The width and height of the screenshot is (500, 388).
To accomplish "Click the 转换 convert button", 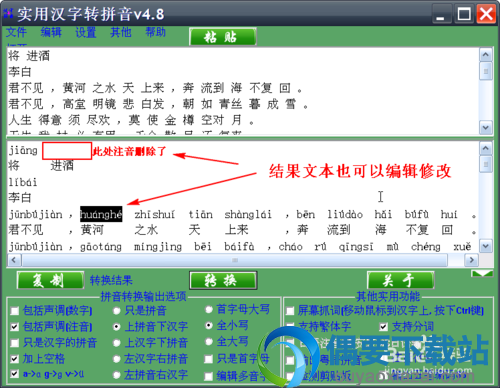I will click(x=223, y=280).
